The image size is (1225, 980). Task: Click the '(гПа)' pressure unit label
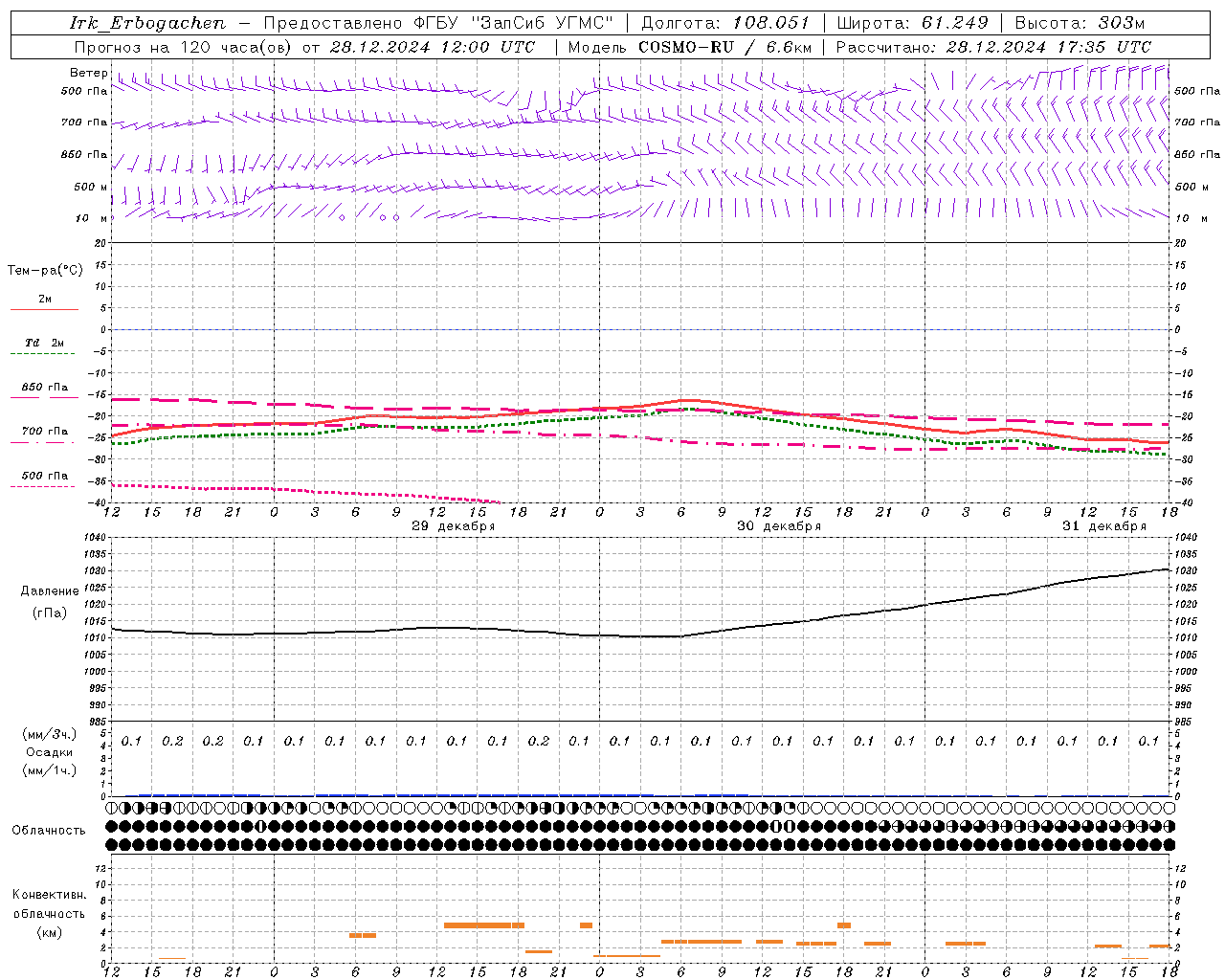[x=50, y=612]
